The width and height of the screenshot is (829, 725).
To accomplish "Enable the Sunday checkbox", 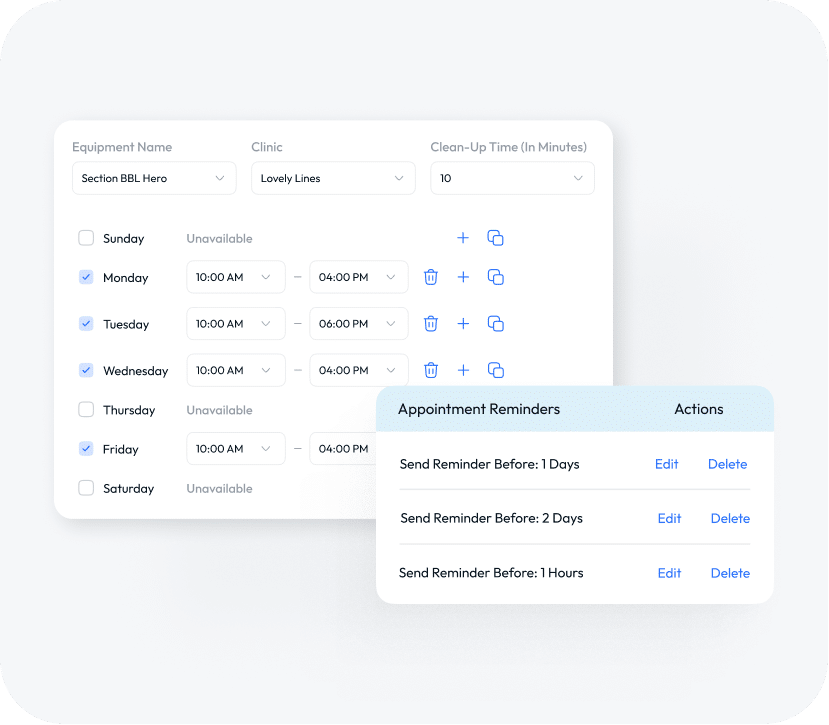I will coord(86,238).
